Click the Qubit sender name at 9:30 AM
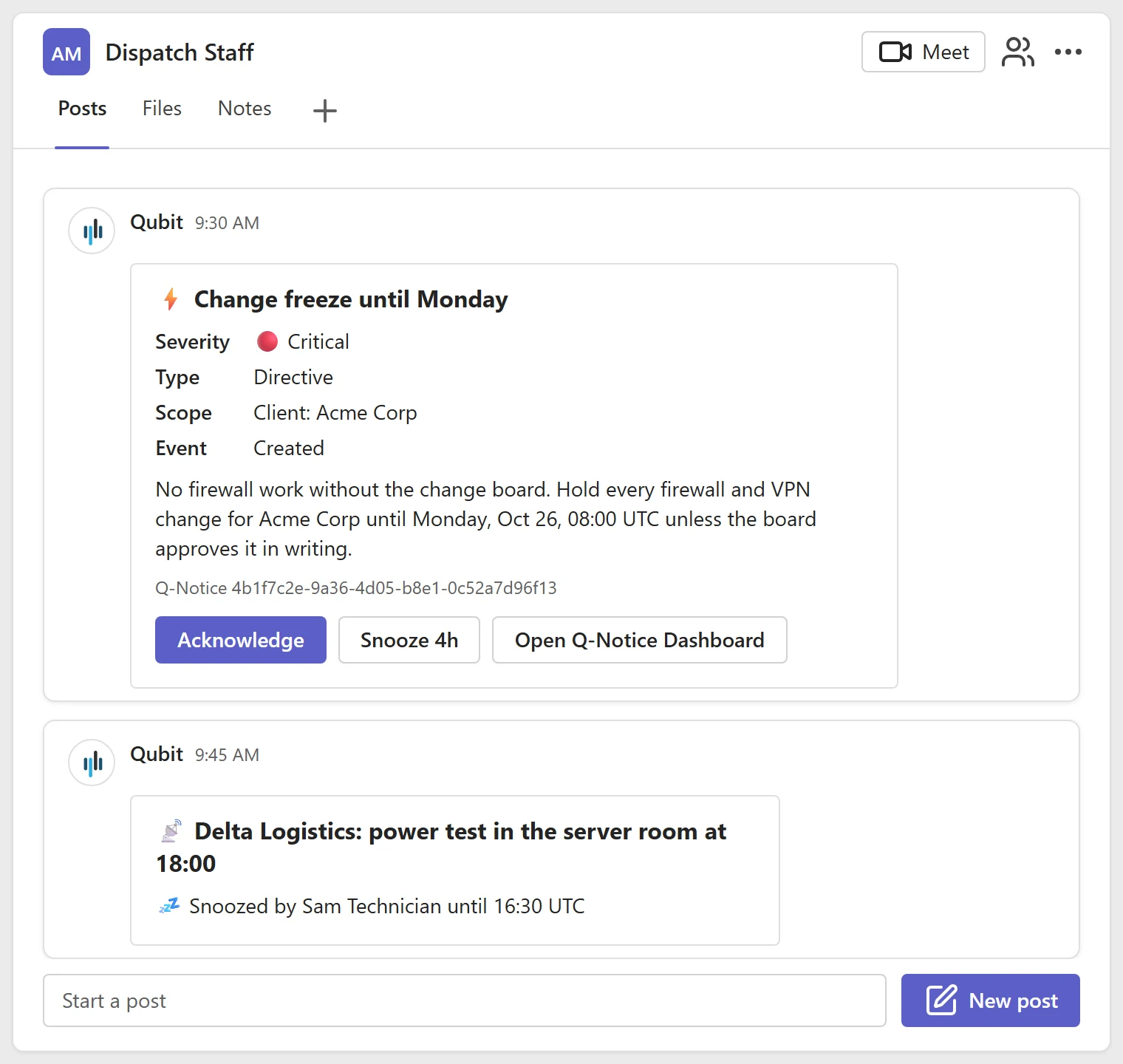 (x=157, y=222)
